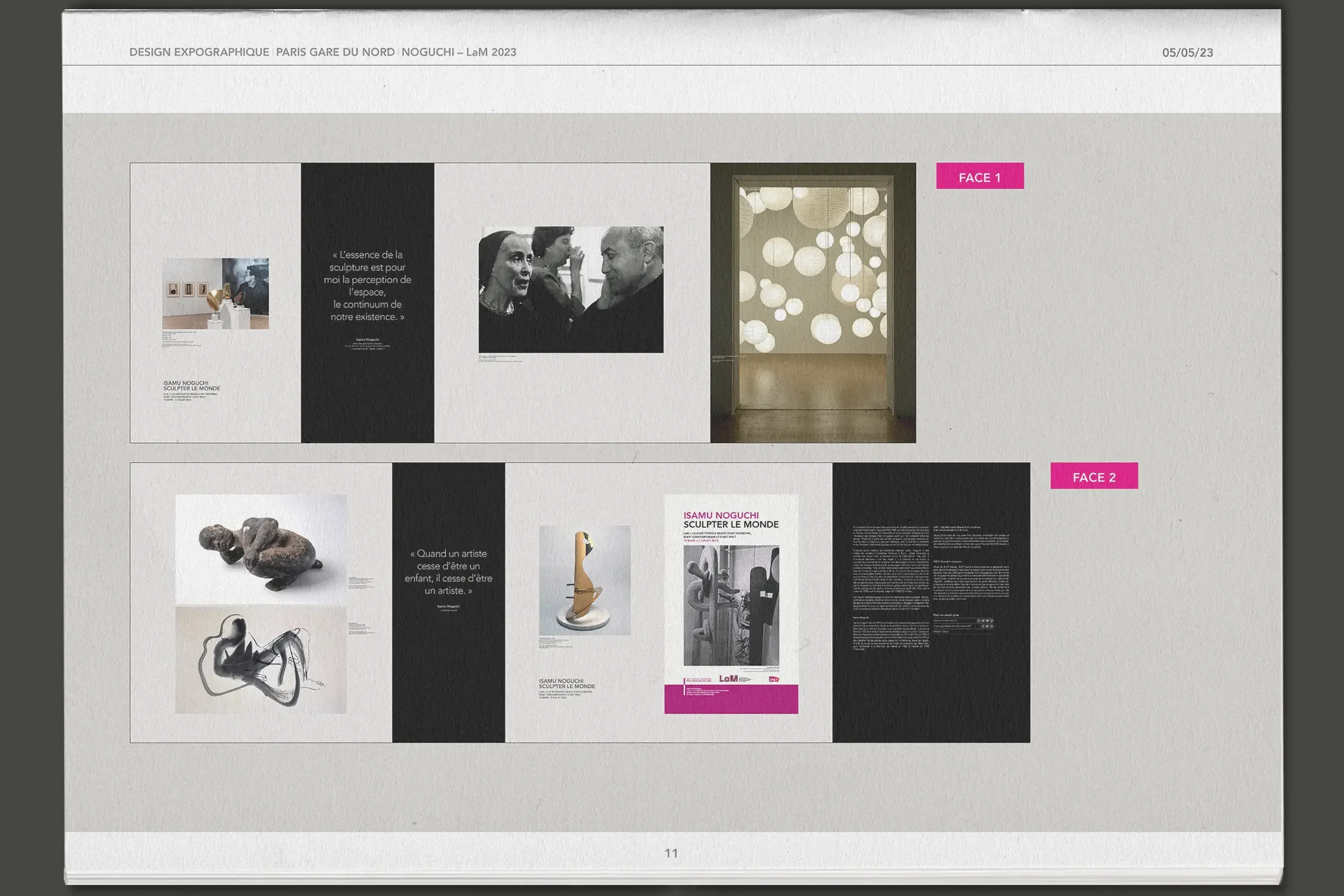The width and height of the screenshot is (1344, 896).
Task: Click the poster title ISAMU NOGUCHI in pink
Action: (x=721, y=516)
